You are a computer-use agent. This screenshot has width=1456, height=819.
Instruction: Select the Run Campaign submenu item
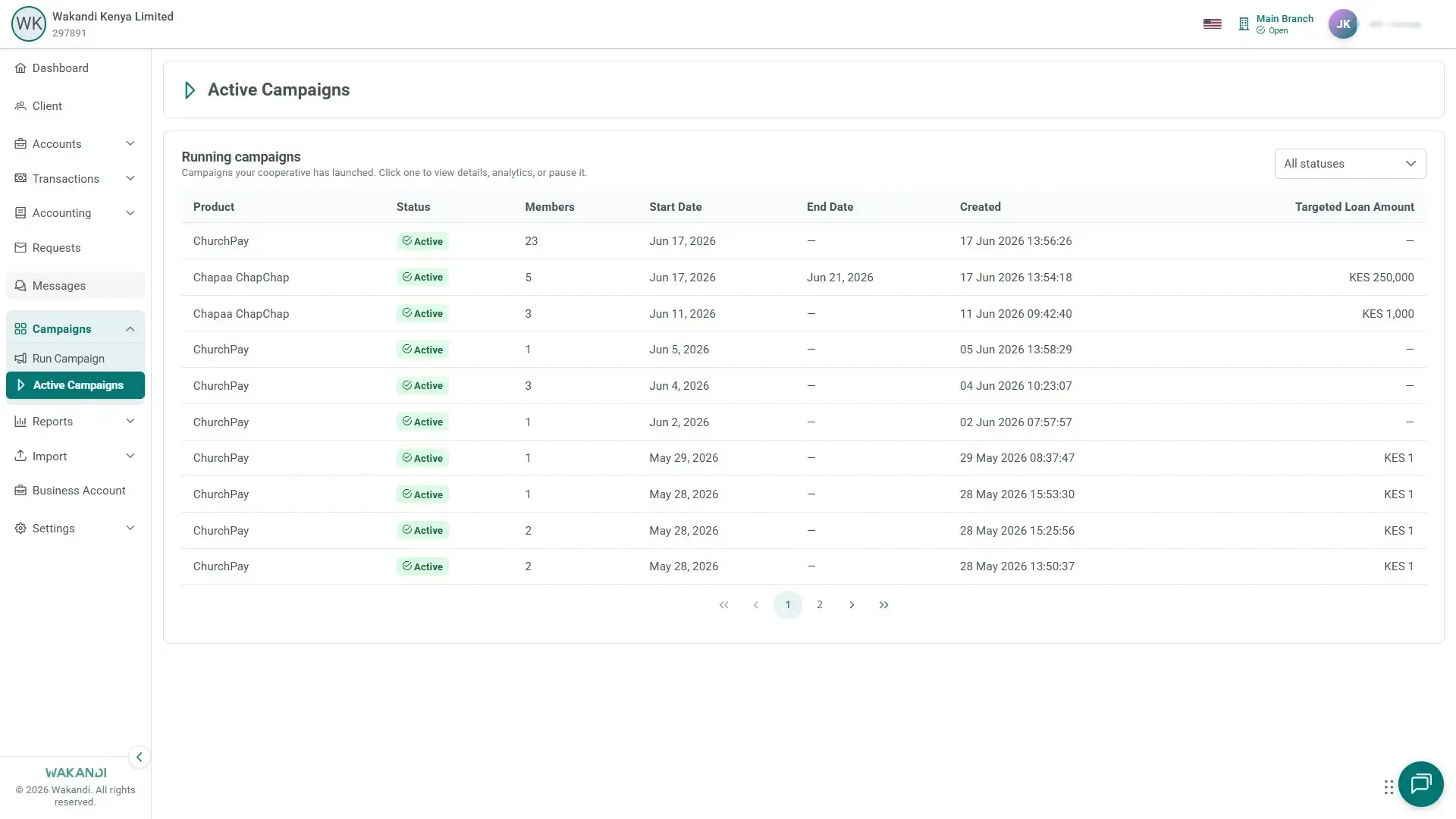75,359
